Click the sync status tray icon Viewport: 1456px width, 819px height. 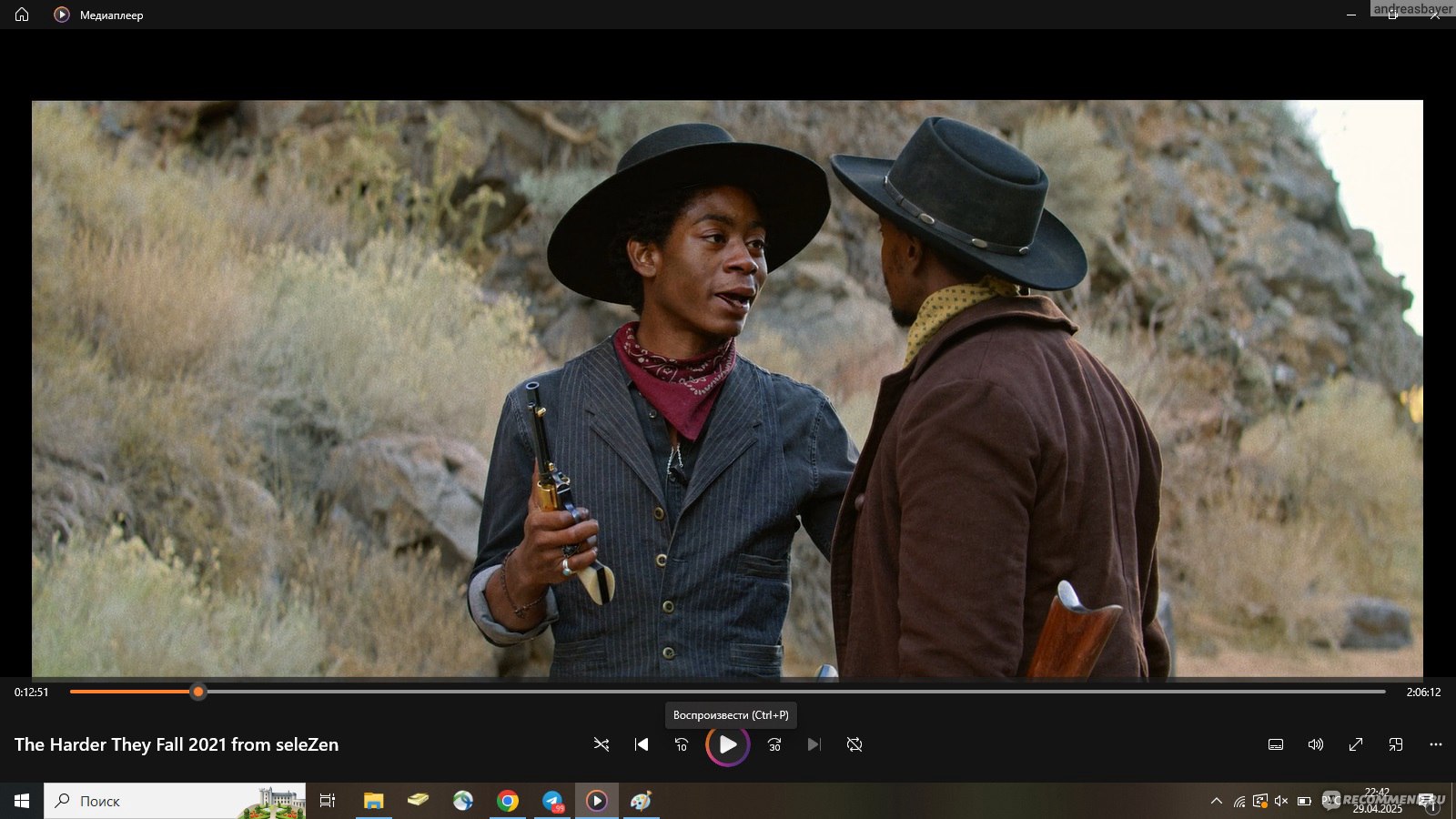tap(1260, 801)
